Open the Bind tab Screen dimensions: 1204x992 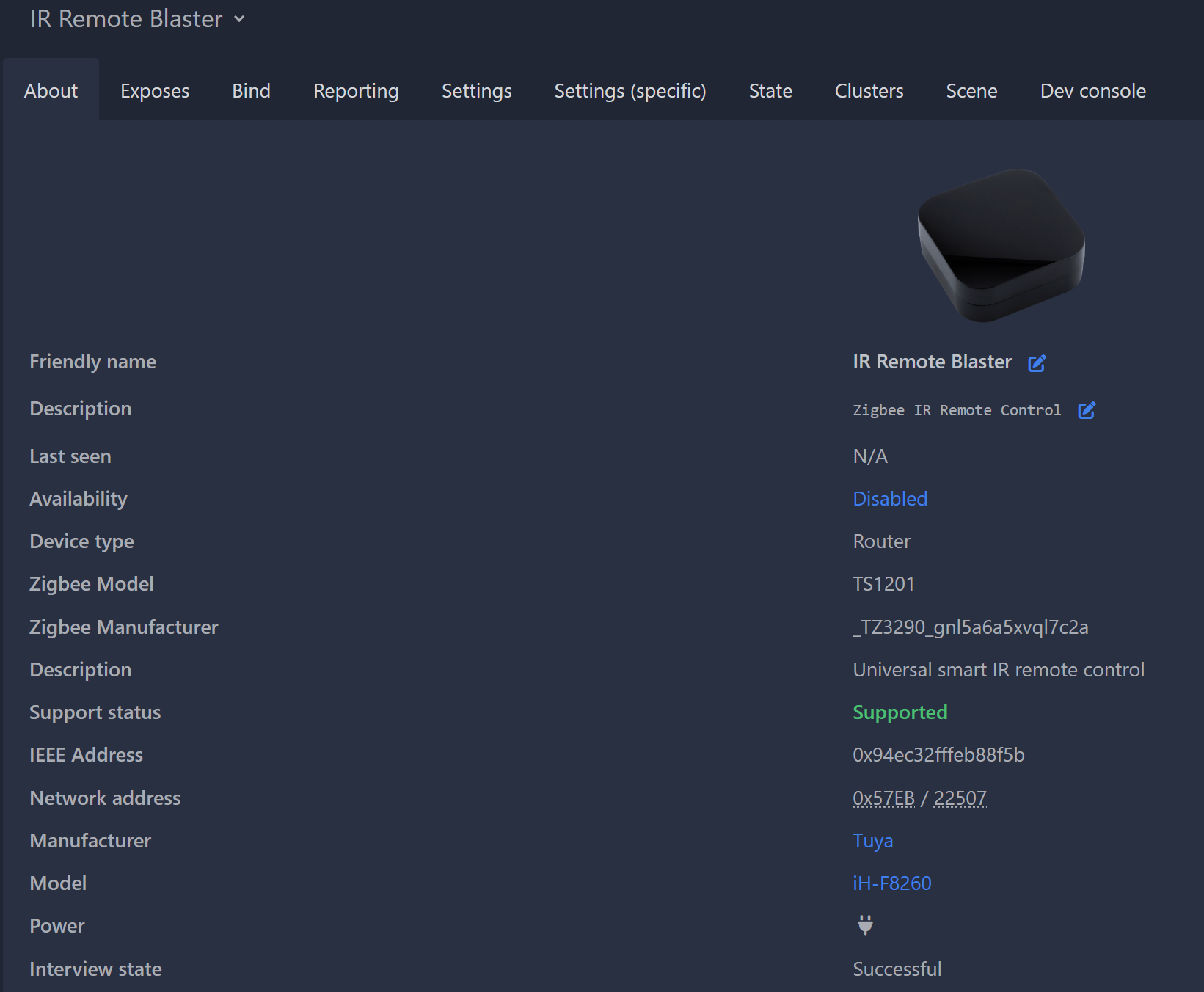pyautogui.click(x=252, y=91)
